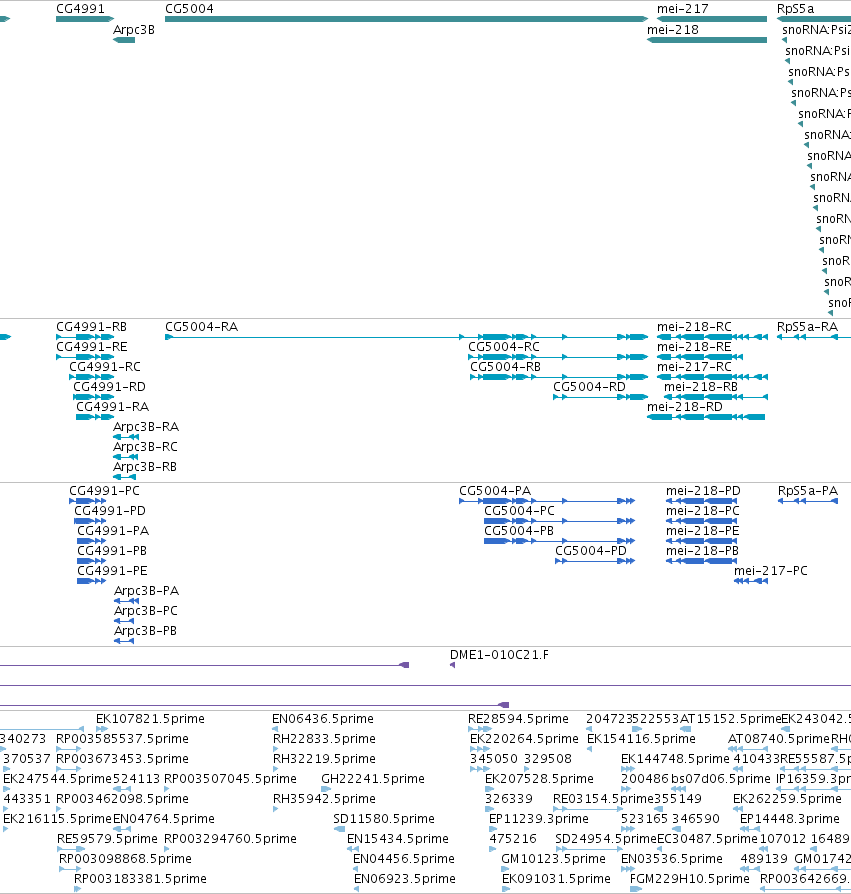Open EST SD11580.5prime

[x=384, y=819]
